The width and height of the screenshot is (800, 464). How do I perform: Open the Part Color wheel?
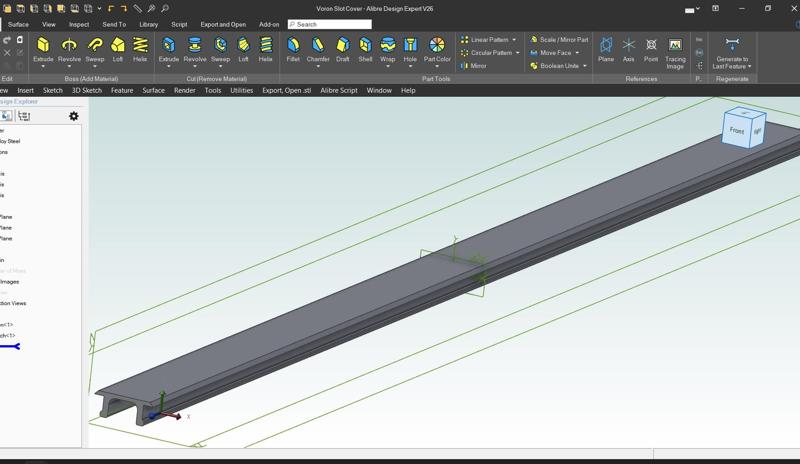pos(437,45)
